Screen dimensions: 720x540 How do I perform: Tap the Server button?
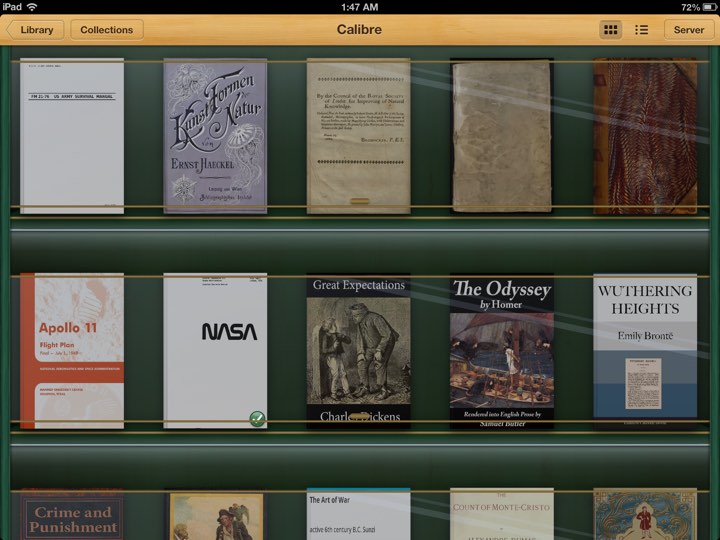pos(688,30)
